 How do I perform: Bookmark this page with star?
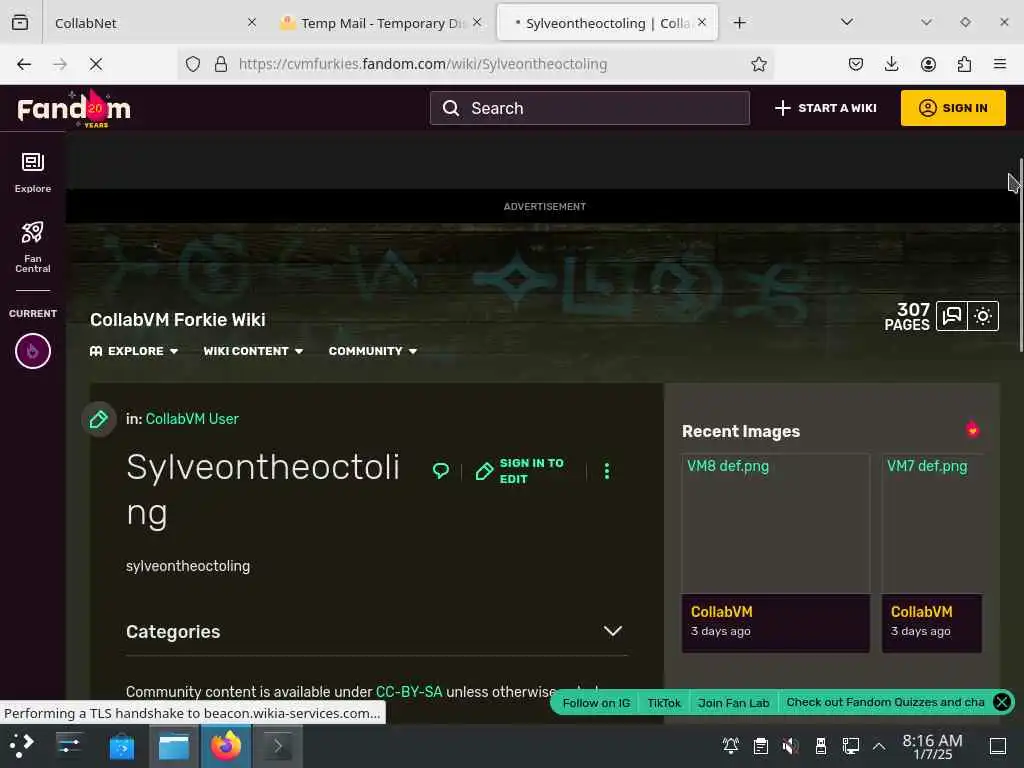[x=758, y=64]
